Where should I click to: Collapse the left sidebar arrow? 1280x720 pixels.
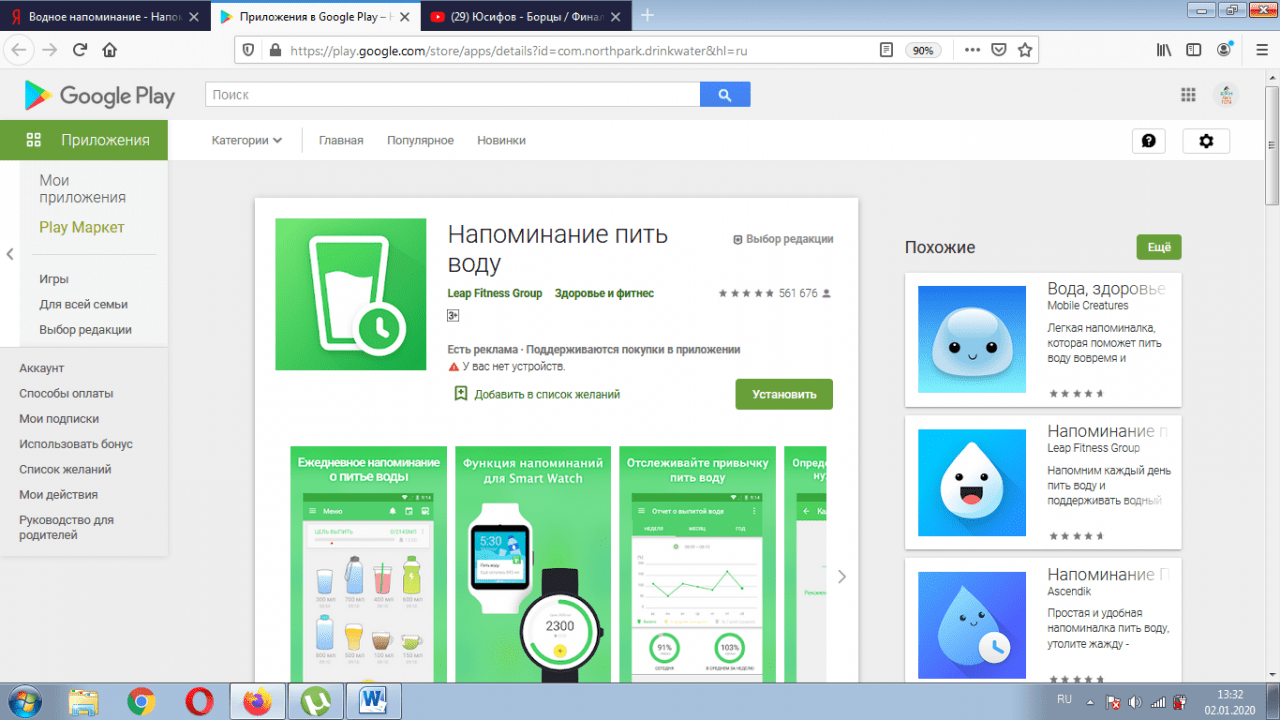10,254
